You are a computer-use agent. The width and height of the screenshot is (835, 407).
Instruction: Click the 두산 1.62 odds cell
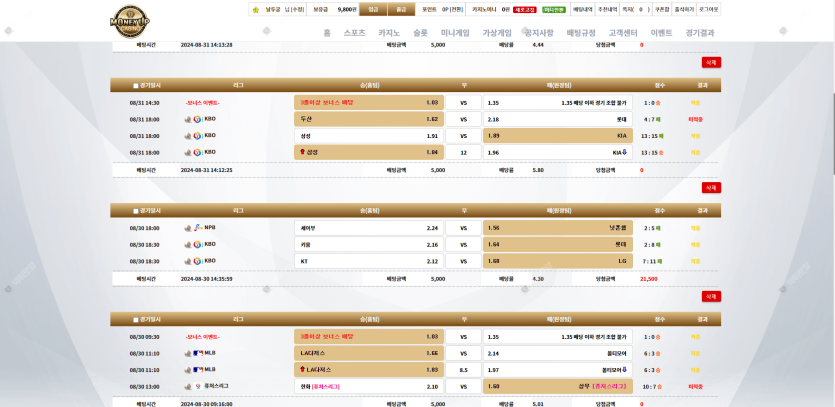pos(369,119)
